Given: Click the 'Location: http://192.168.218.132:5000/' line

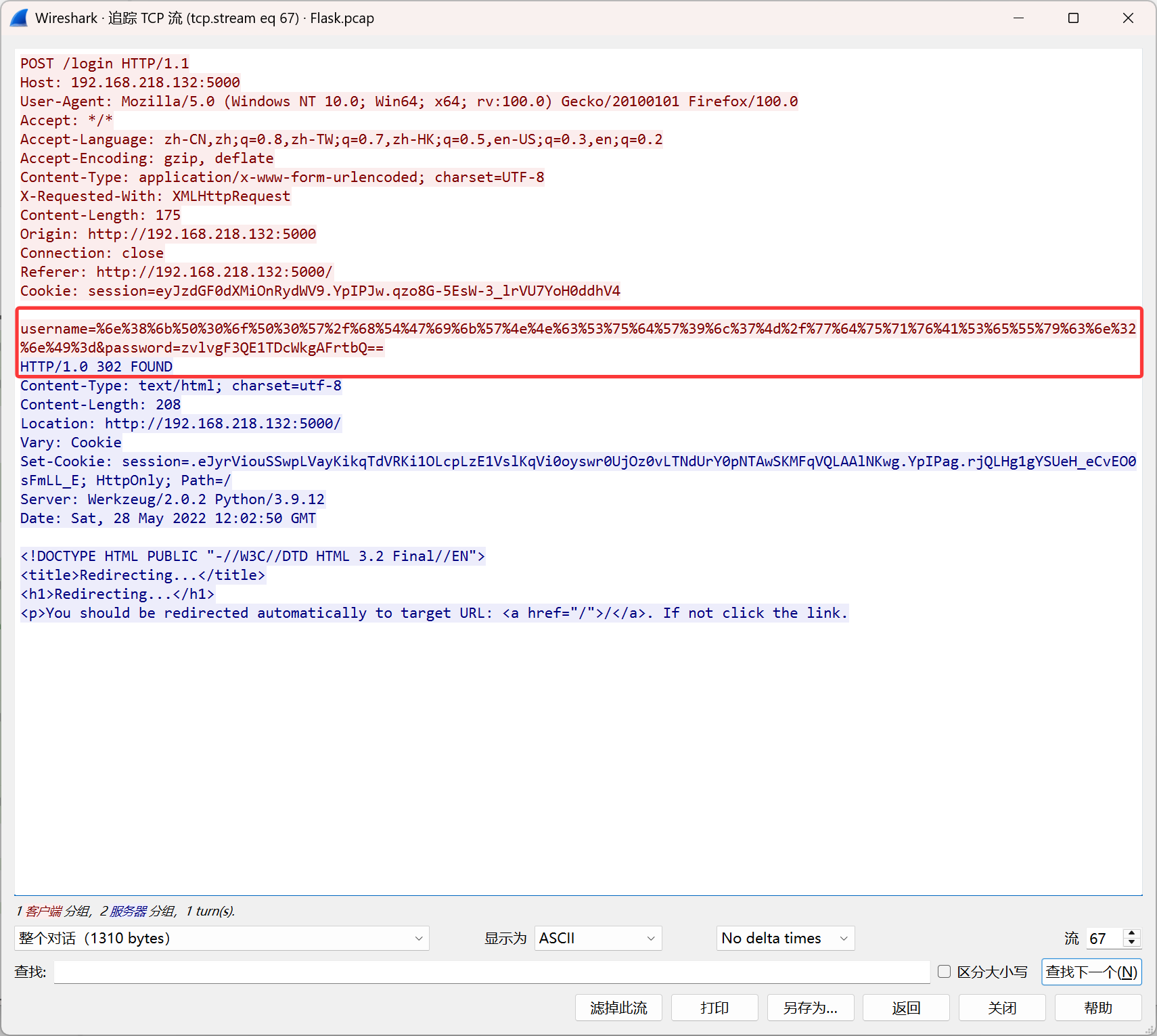Looking at the screenshot, I should pyautogui.click(x=181, y=424).
